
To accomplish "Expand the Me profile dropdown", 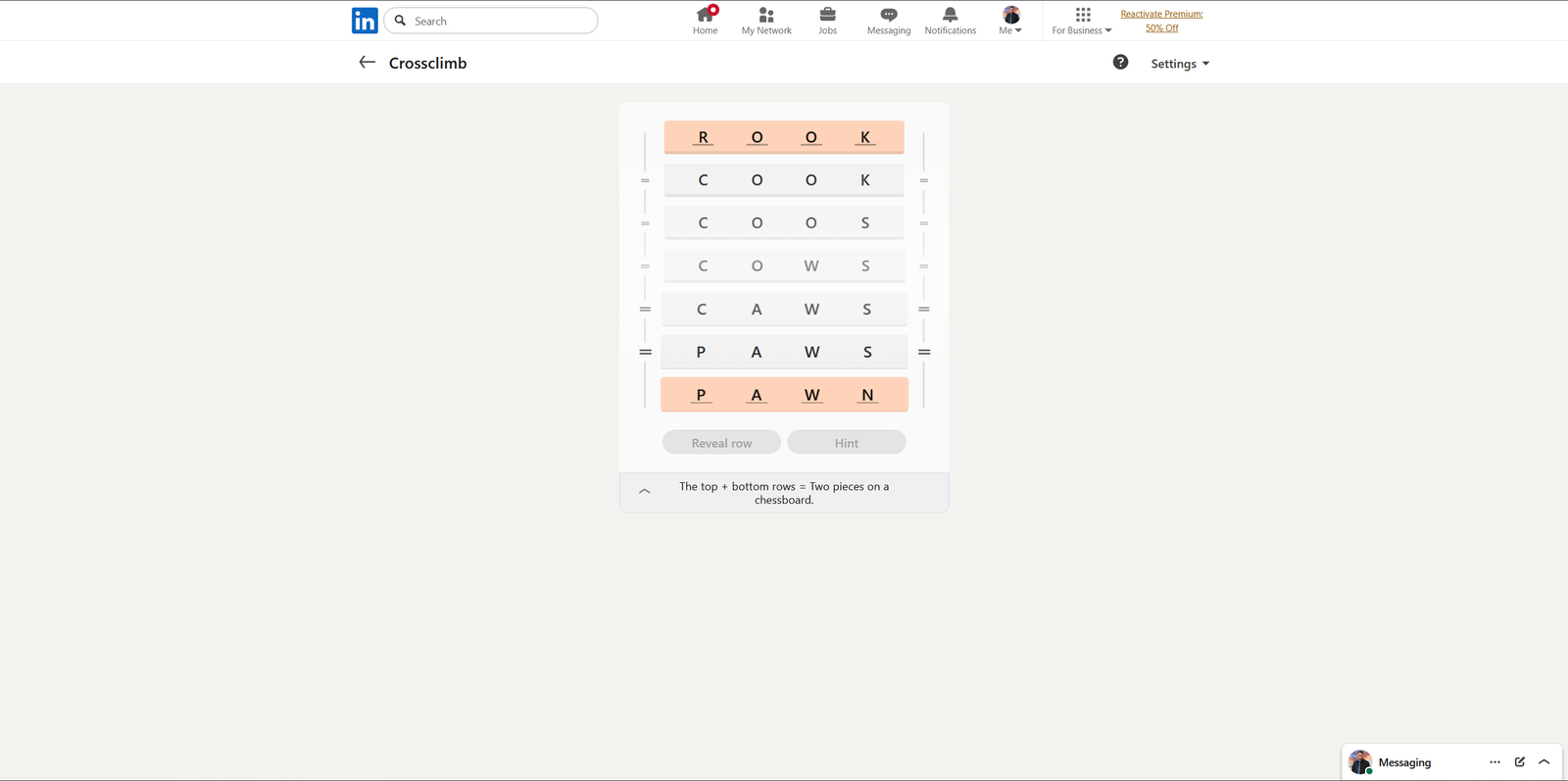I will [1010, 21].
